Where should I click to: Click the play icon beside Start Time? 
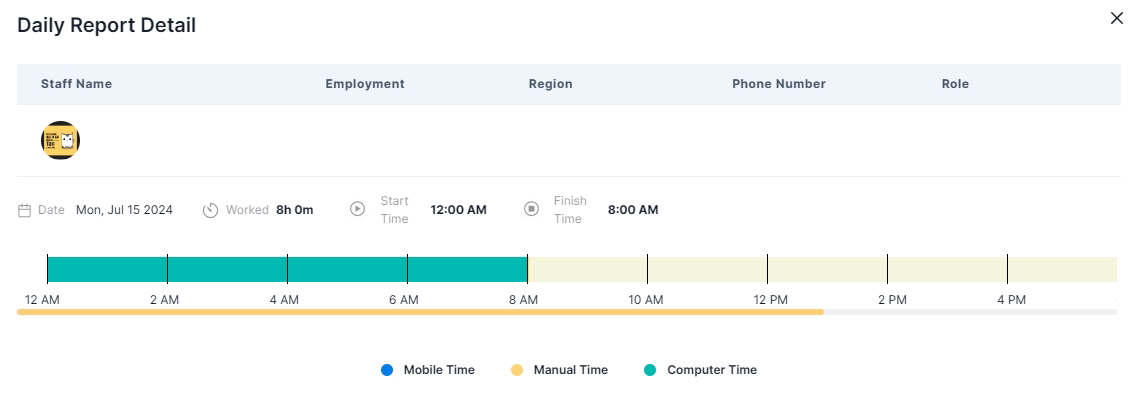tap(357, 209)
